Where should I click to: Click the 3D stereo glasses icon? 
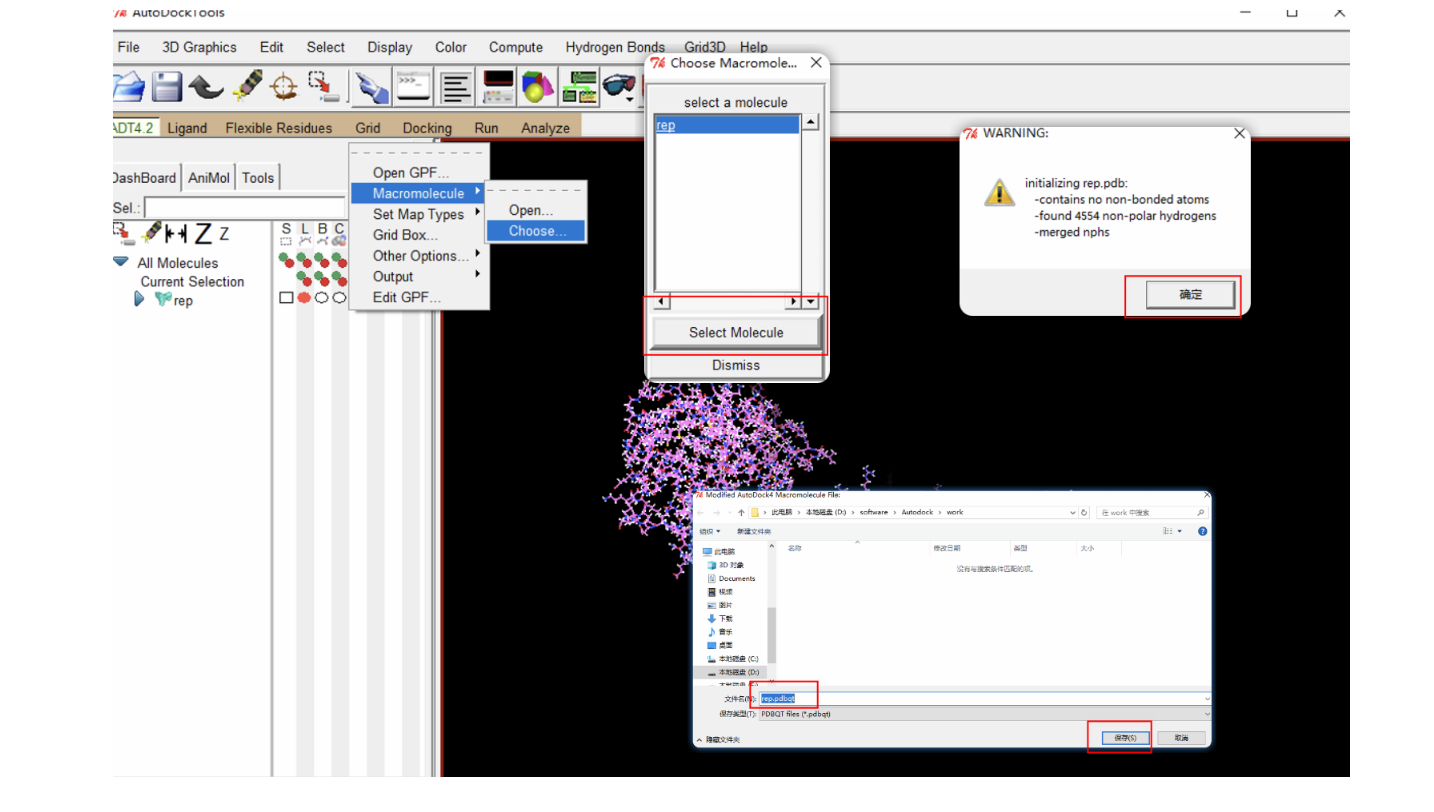pyautogui.click(x=618, y=85)
